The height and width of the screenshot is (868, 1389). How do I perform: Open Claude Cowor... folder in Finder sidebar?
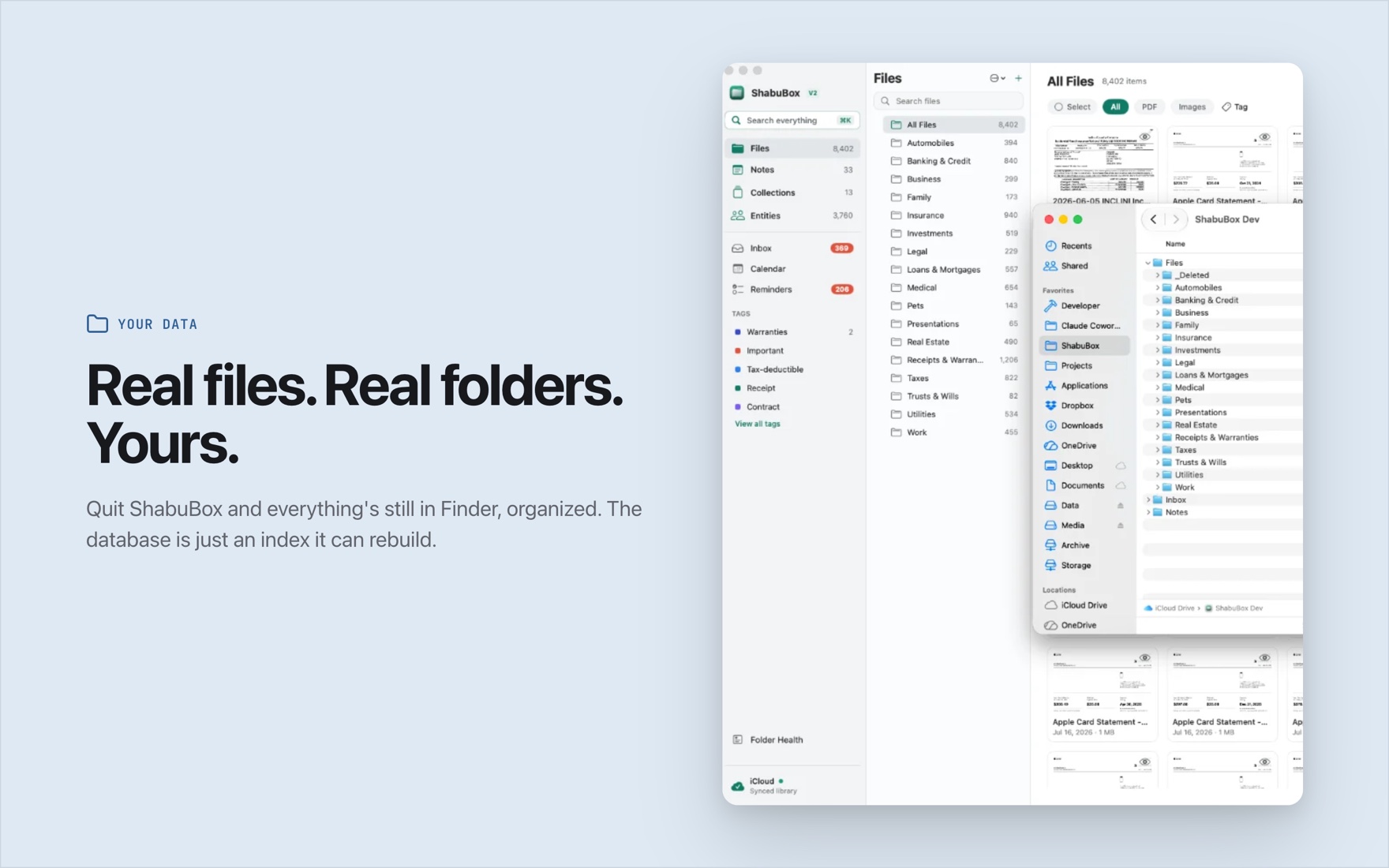(x=1084, y=326)
